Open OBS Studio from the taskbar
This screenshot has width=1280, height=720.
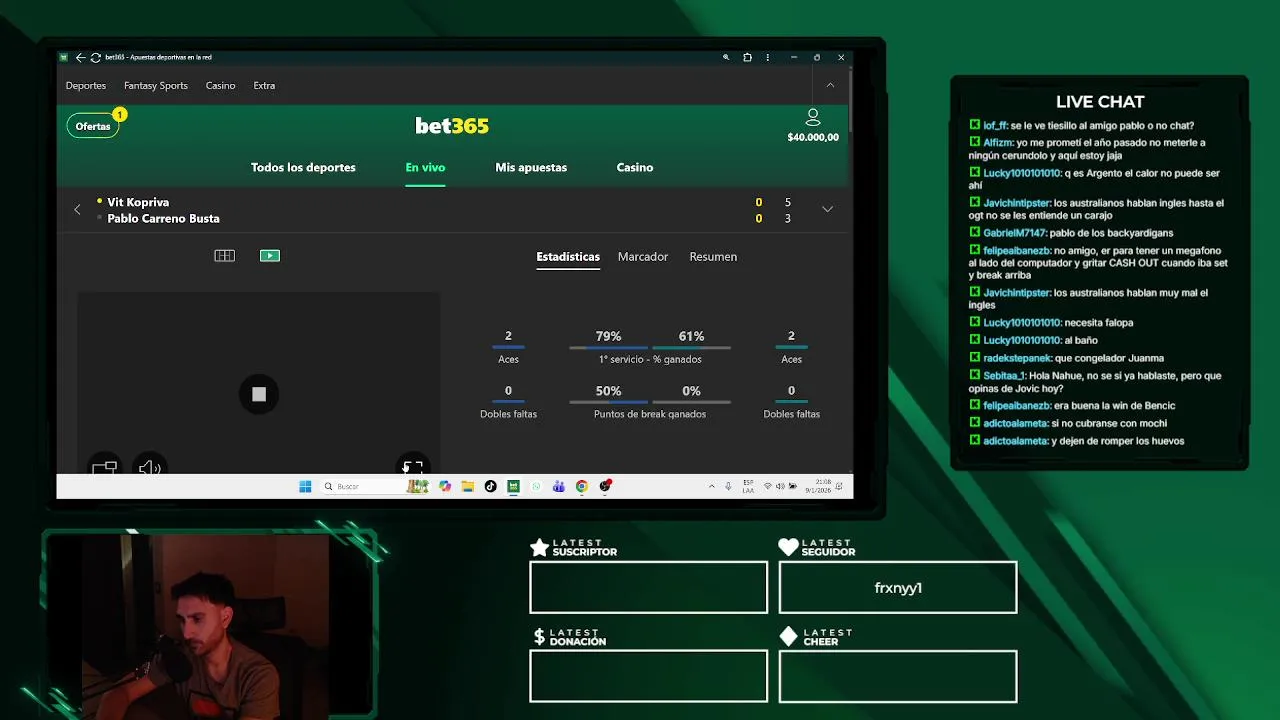pyautogui.click(x=605, y=486)
